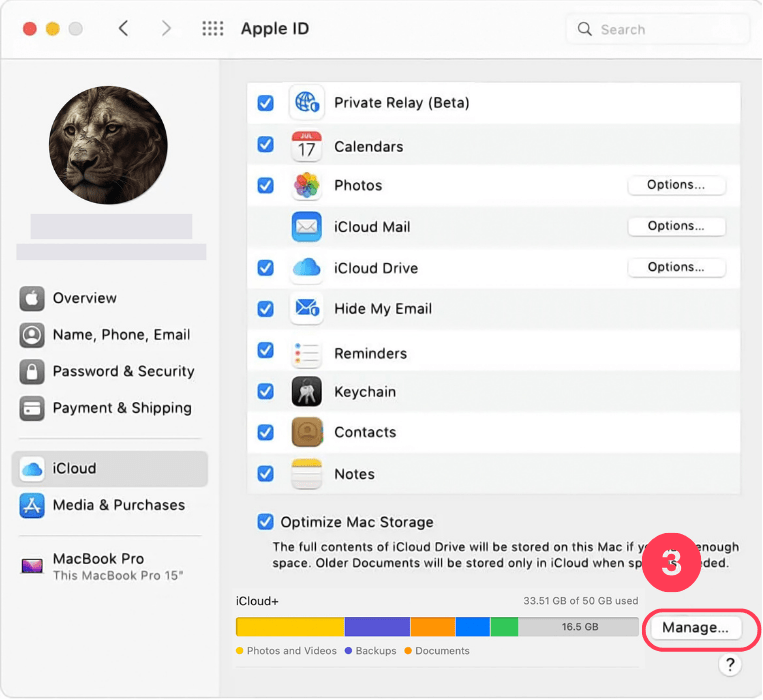Open Password & Security section
The height and width of the screenshot is (700, 763).
pyautogui.click(x=110, y=371)
